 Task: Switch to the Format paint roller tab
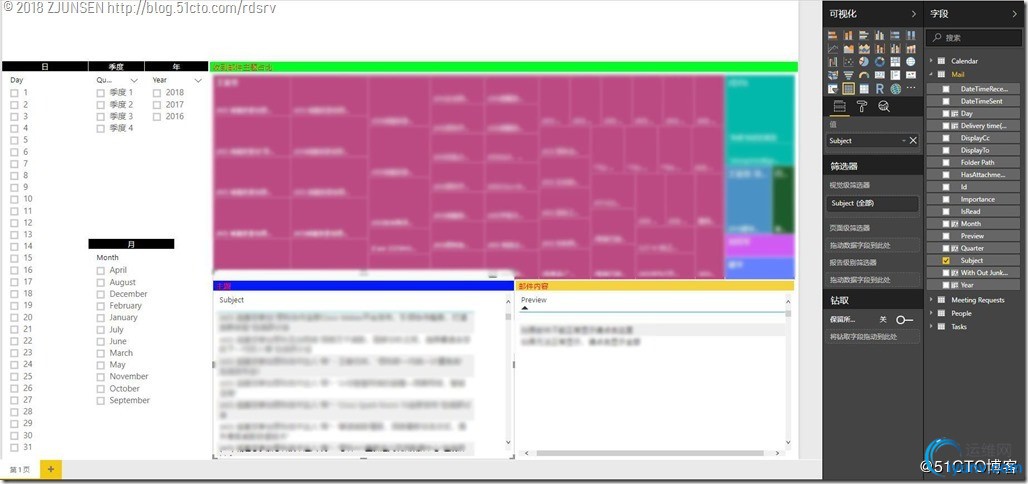pyautogui.click(x=862, y=106)
